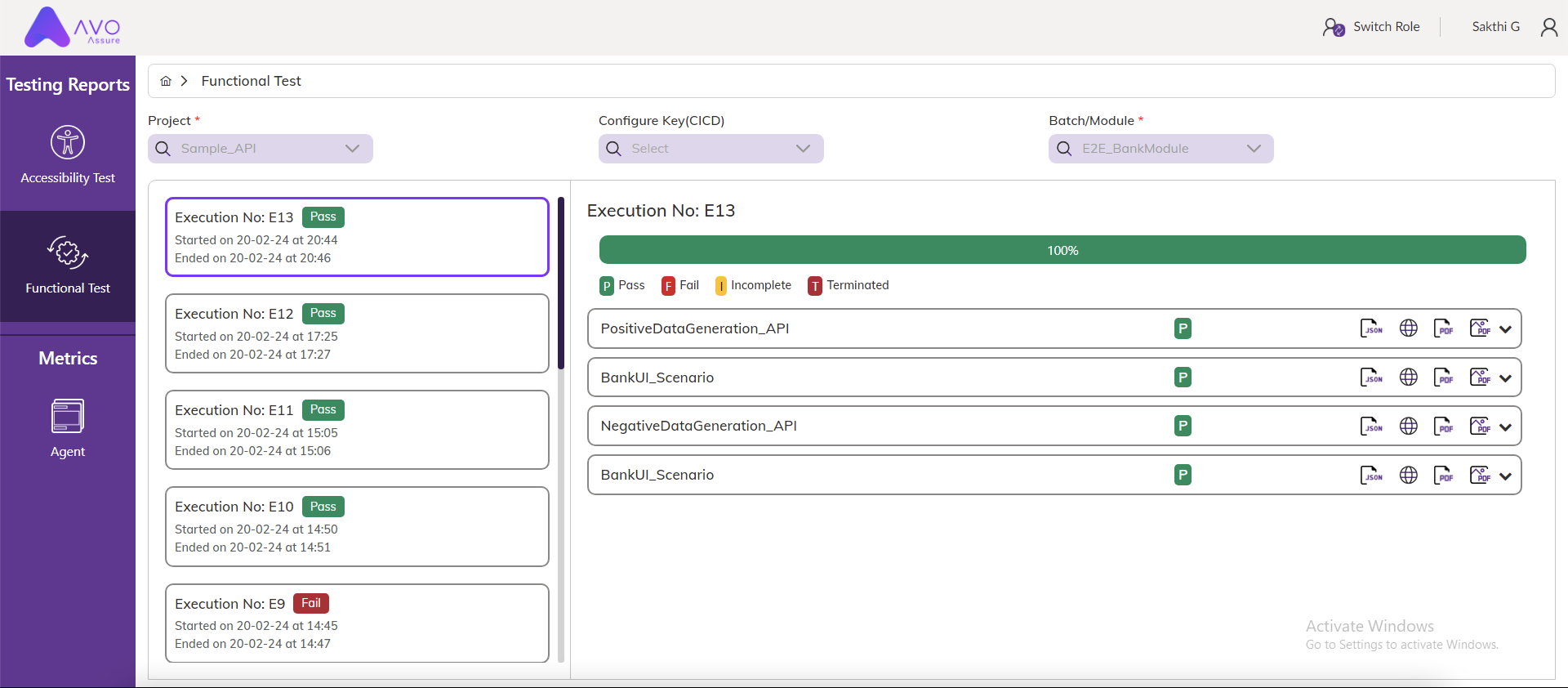Screen dimensions: 1568x688
Task: Click the Metrics sidebar heading
Action: [68, 359]
